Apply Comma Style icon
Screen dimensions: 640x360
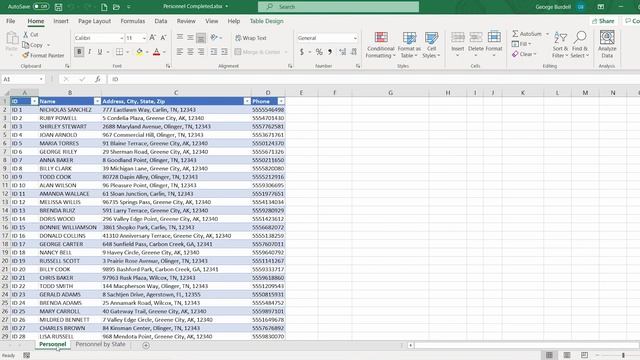click(x=330, y=52)
